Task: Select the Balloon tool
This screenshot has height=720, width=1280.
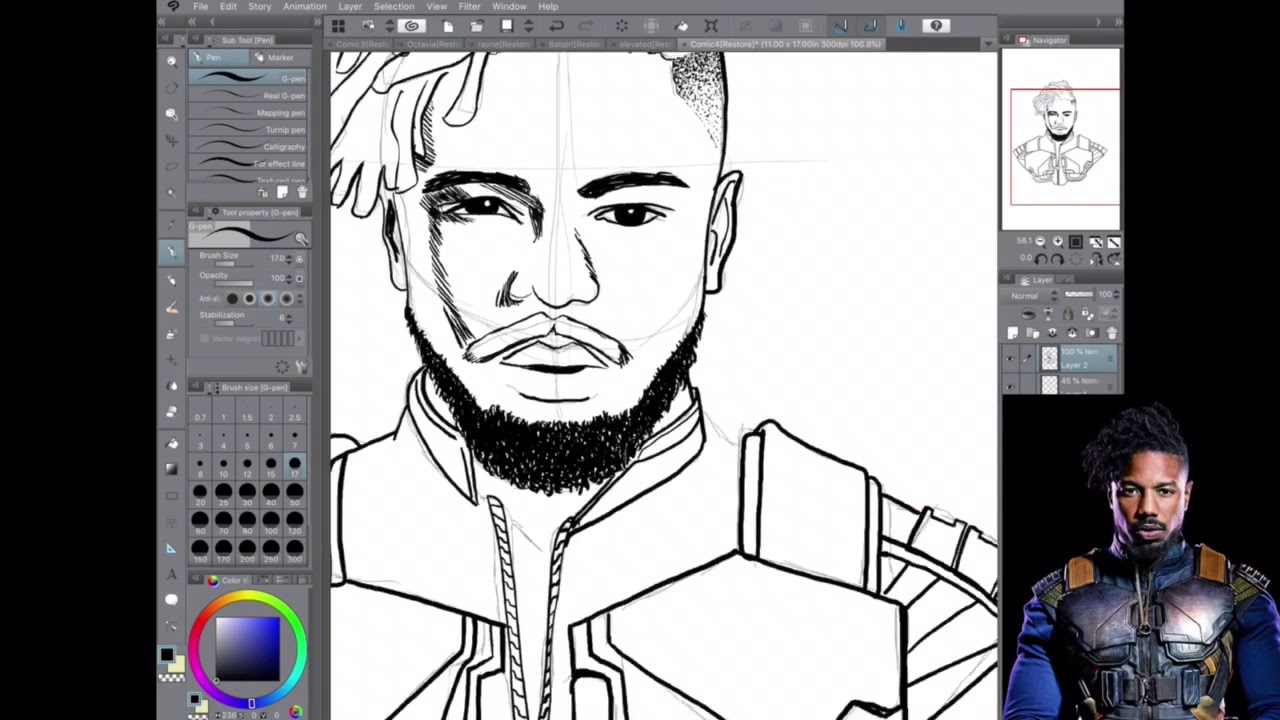Action: [x=172, y=600]
